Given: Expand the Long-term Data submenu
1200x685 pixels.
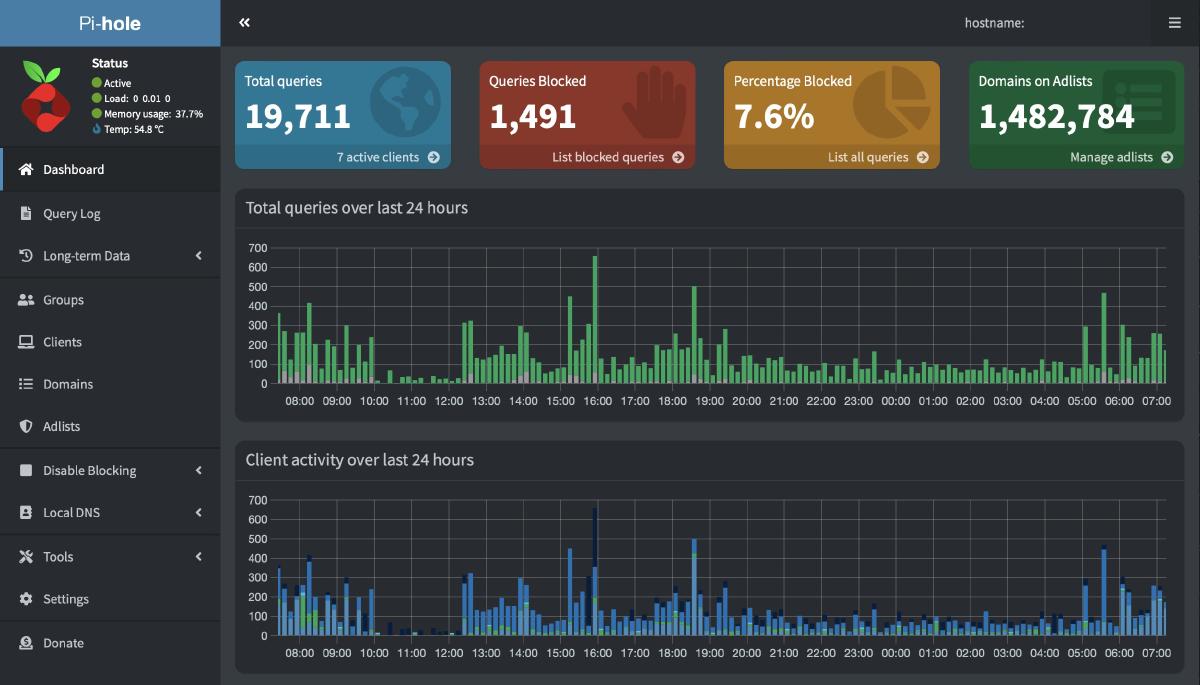Looking at the screenshot, I should (x=110, y=256).
